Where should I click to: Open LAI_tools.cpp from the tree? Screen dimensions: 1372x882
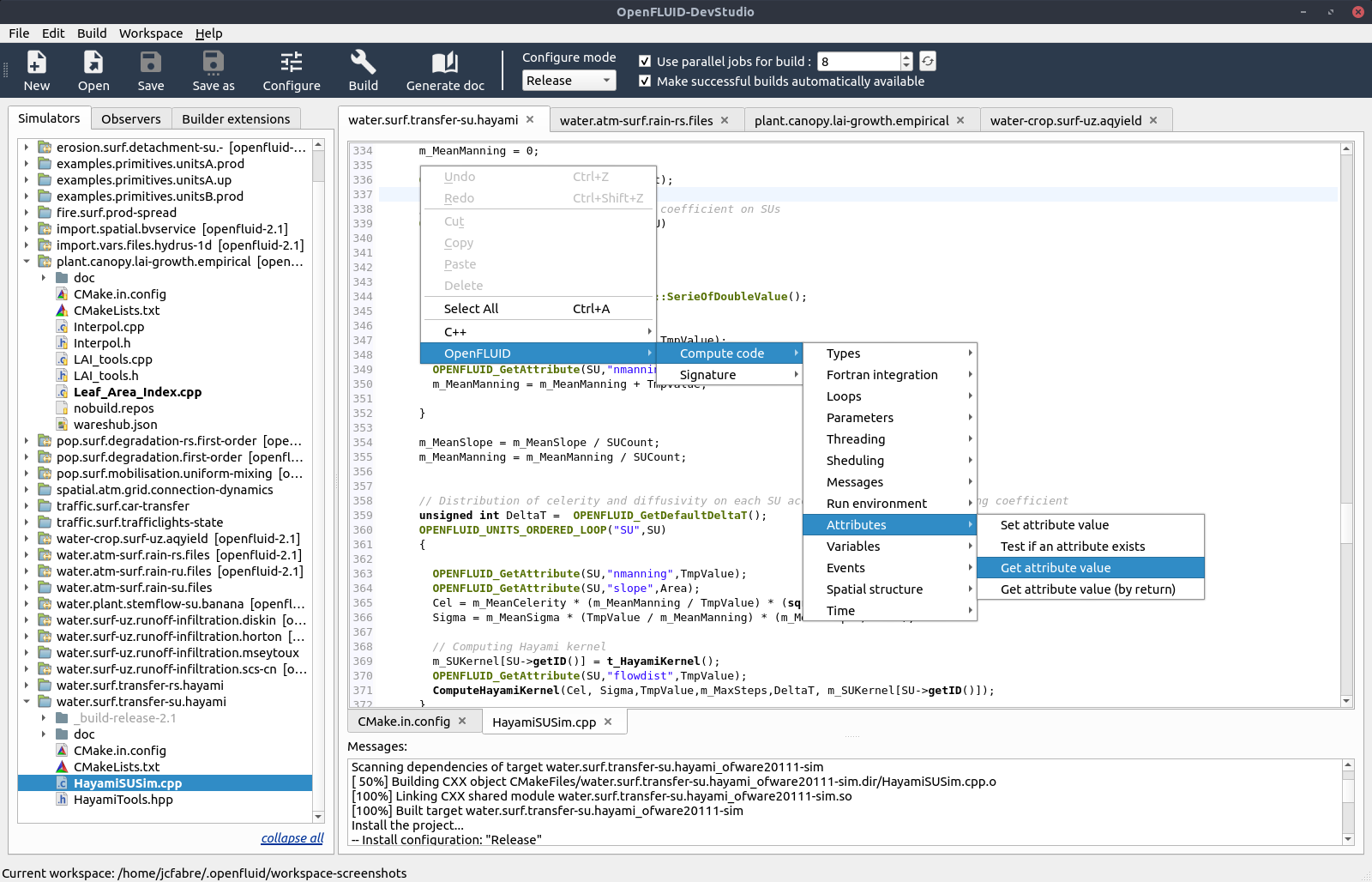pos(113,359)
